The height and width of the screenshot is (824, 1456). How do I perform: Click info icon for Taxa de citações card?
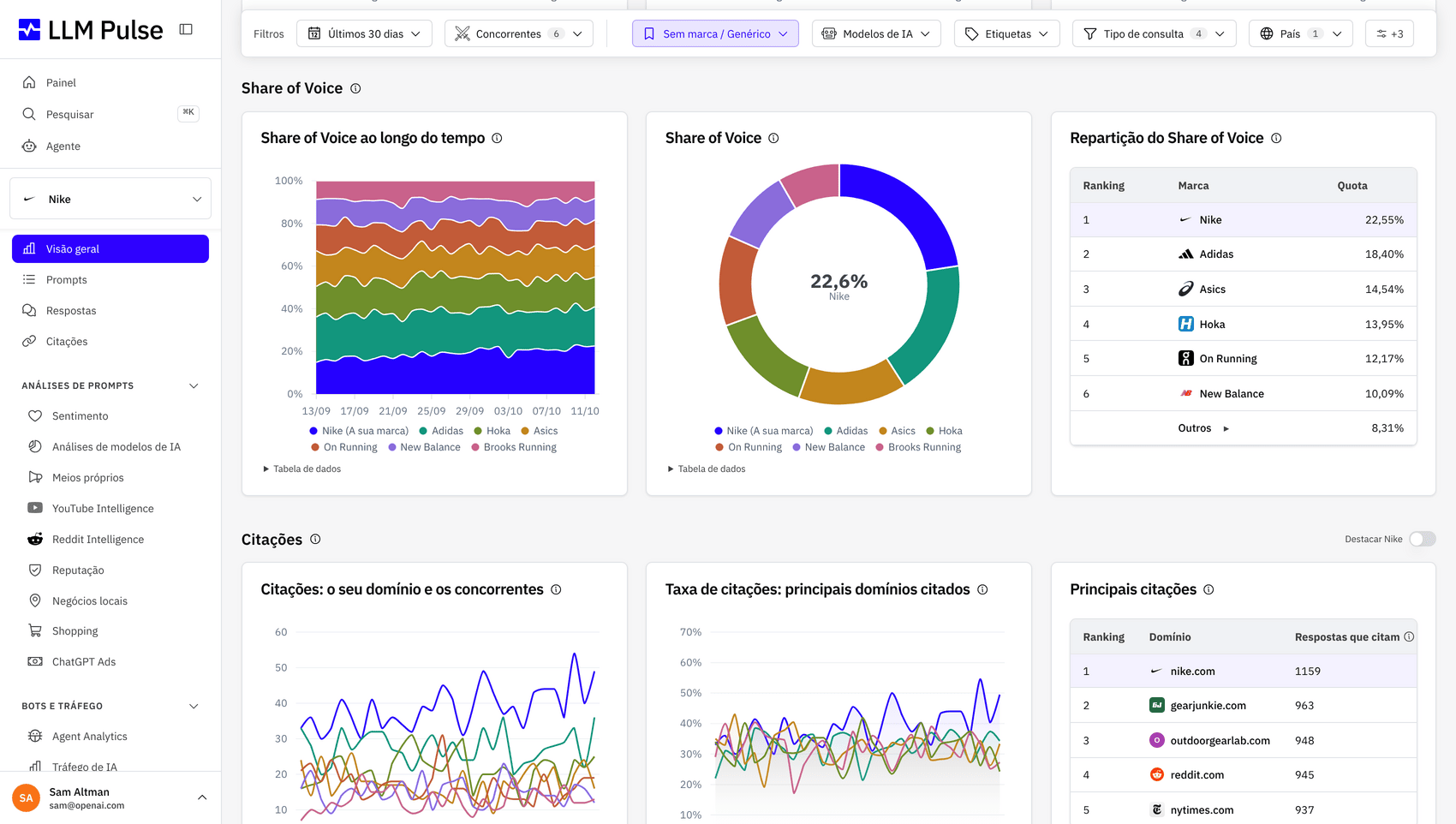tap(982, 589)
